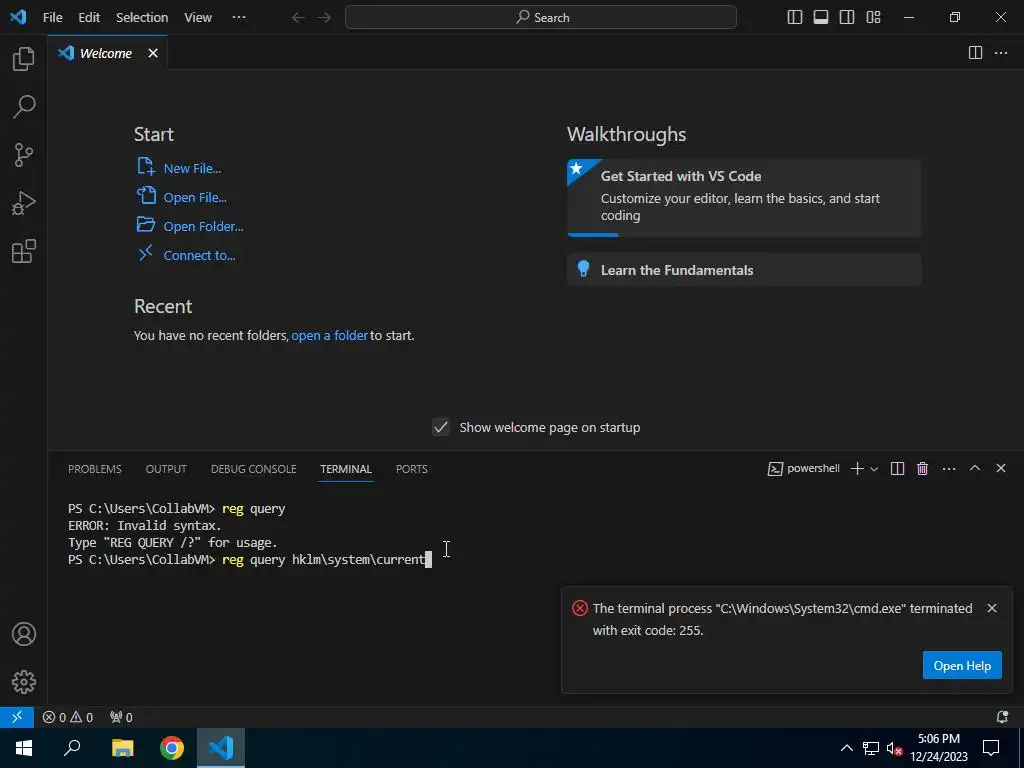Toggle Primary Side Bar layout icon

point(795,18)
